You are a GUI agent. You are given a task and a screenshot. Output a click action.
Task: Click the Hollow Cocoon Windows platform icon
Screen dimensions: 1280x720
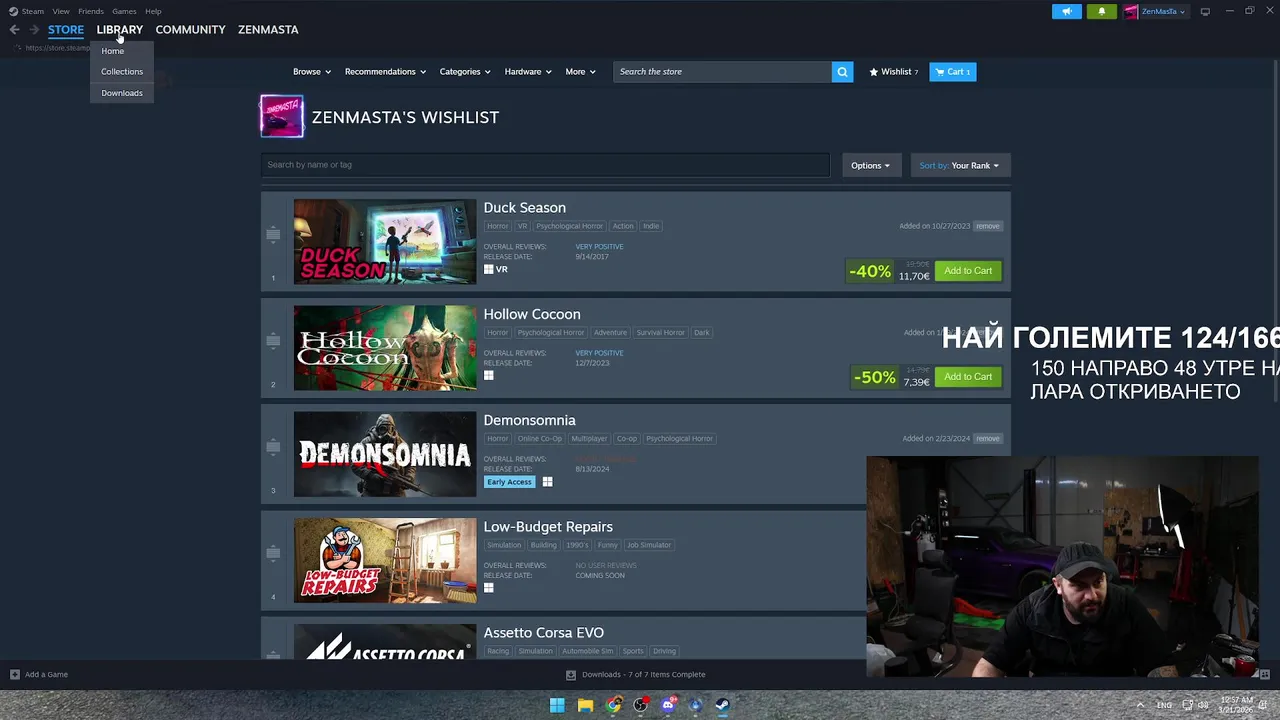(x=489, y=376)
